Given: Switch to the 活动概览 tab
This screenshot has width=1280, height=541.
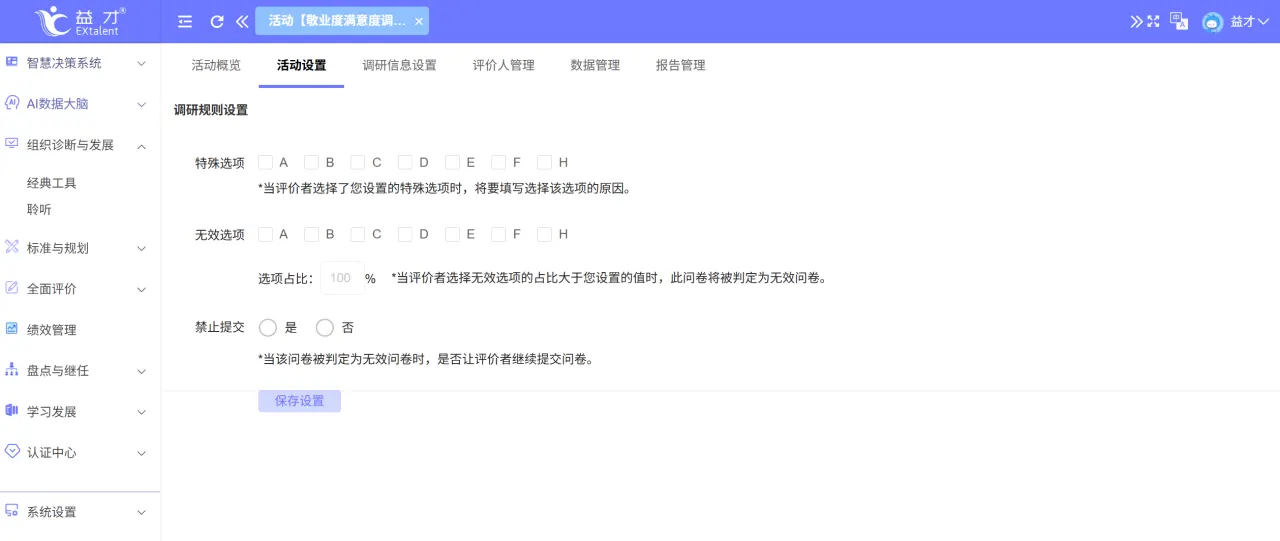Looking at the screenshot, I should tap(216, 65).
